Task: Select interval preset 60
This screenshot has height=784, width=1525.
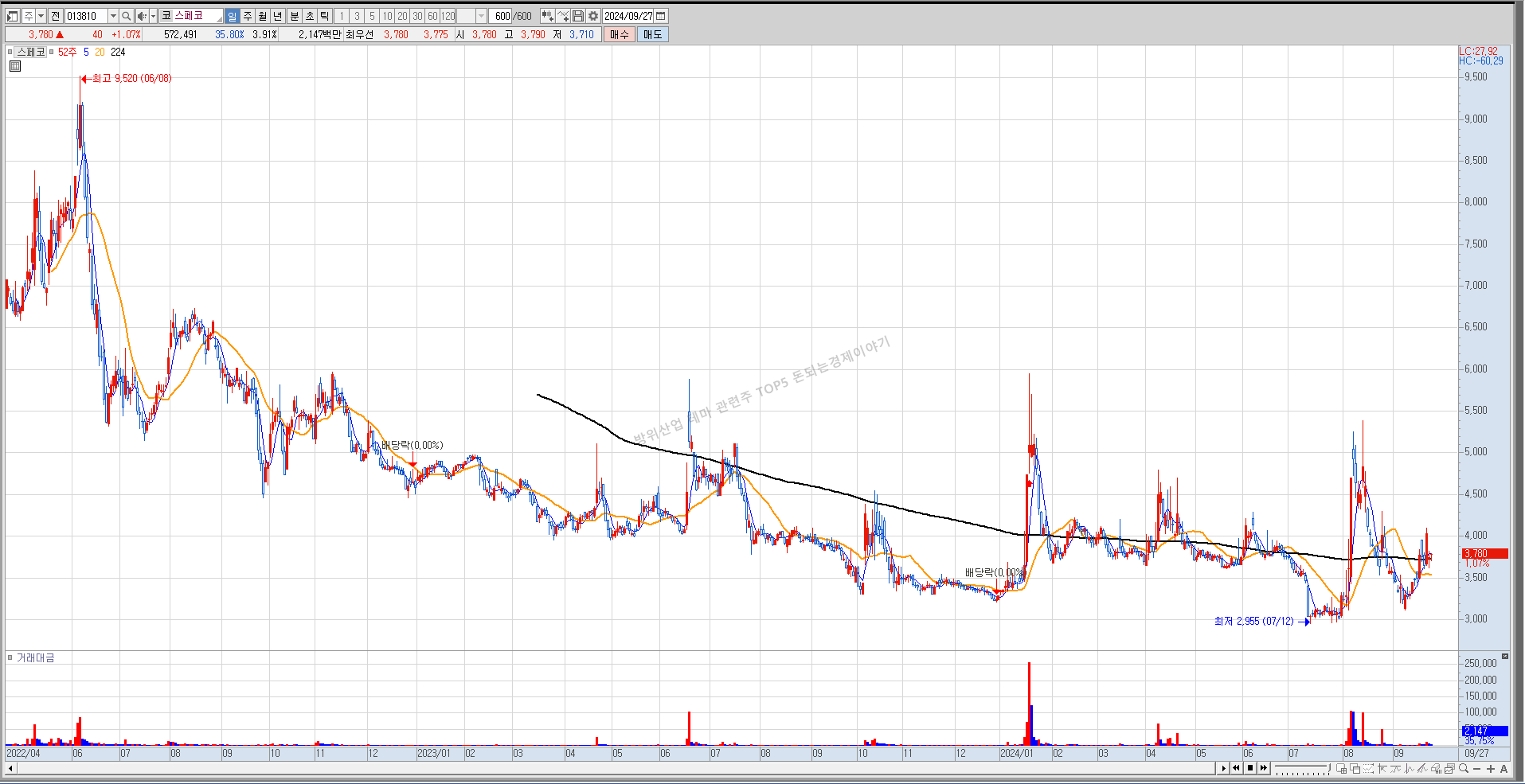Action: point(432,16)
